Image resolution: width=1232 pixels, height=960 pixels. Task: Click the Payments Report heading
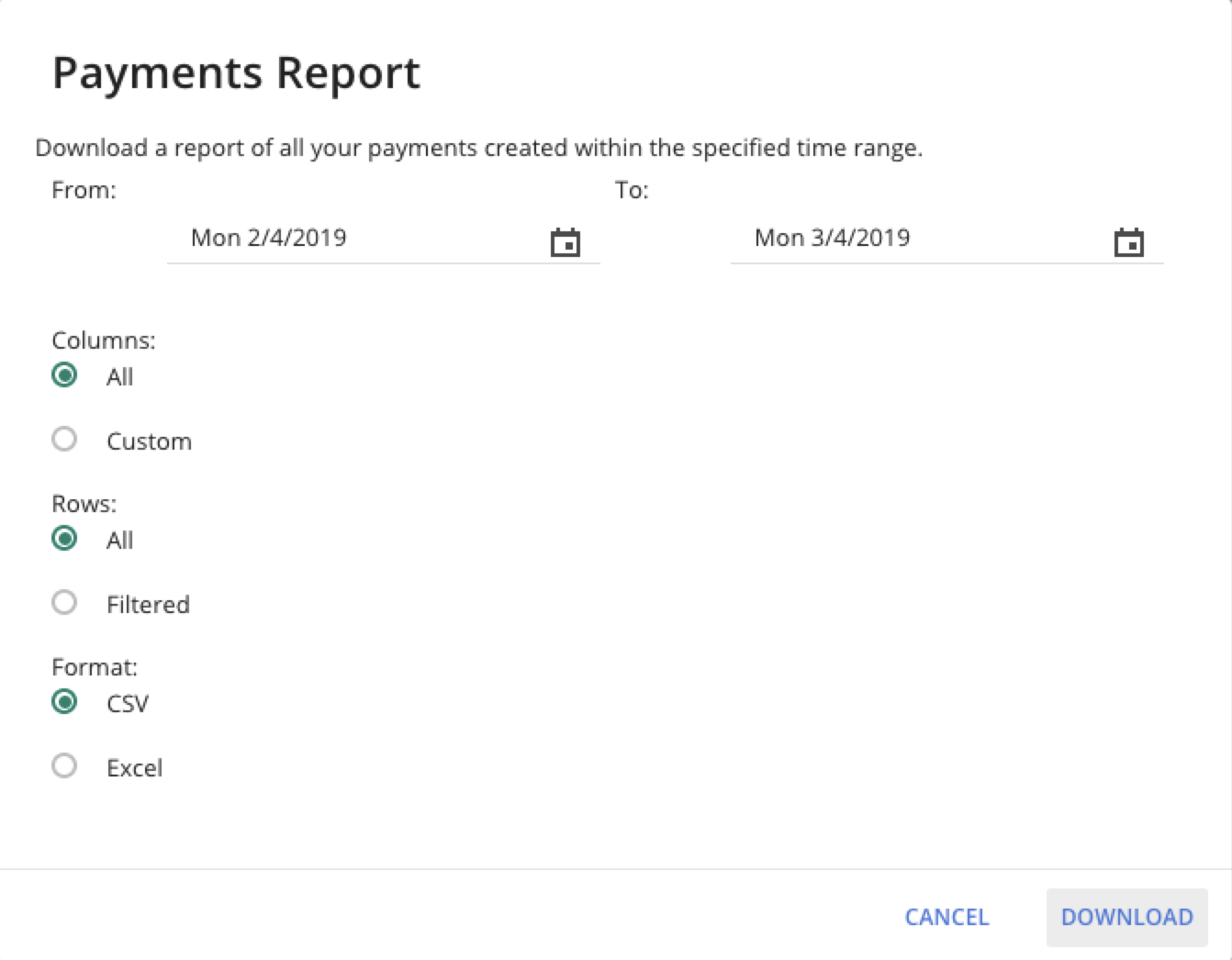pyautogui.click(x=236, y=73)
